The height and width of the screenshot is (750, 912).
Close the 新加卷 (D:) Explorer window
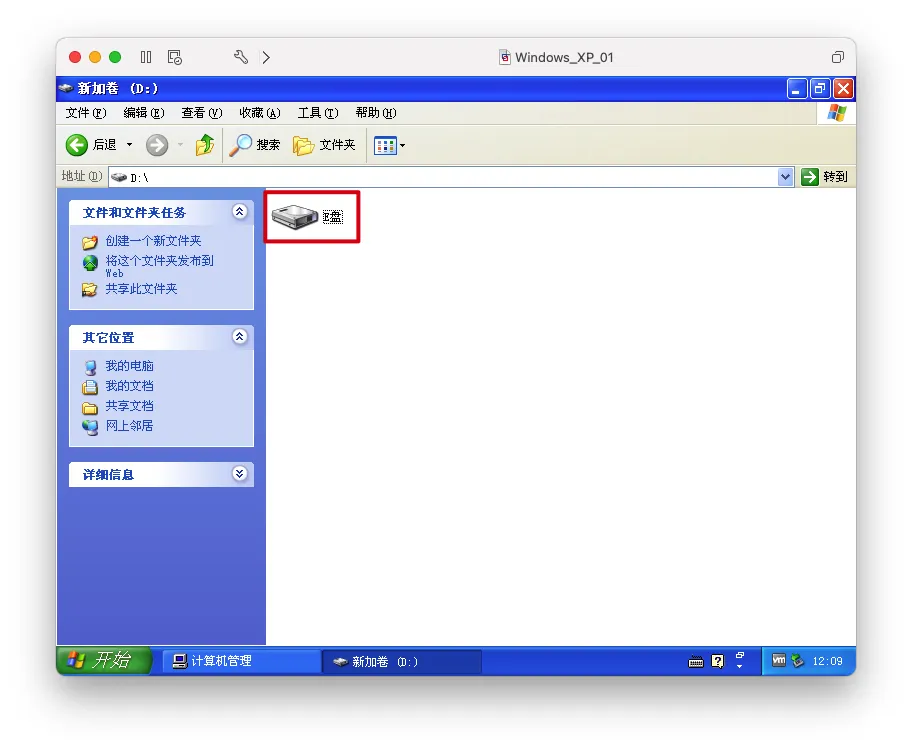(x=843, y=89)
